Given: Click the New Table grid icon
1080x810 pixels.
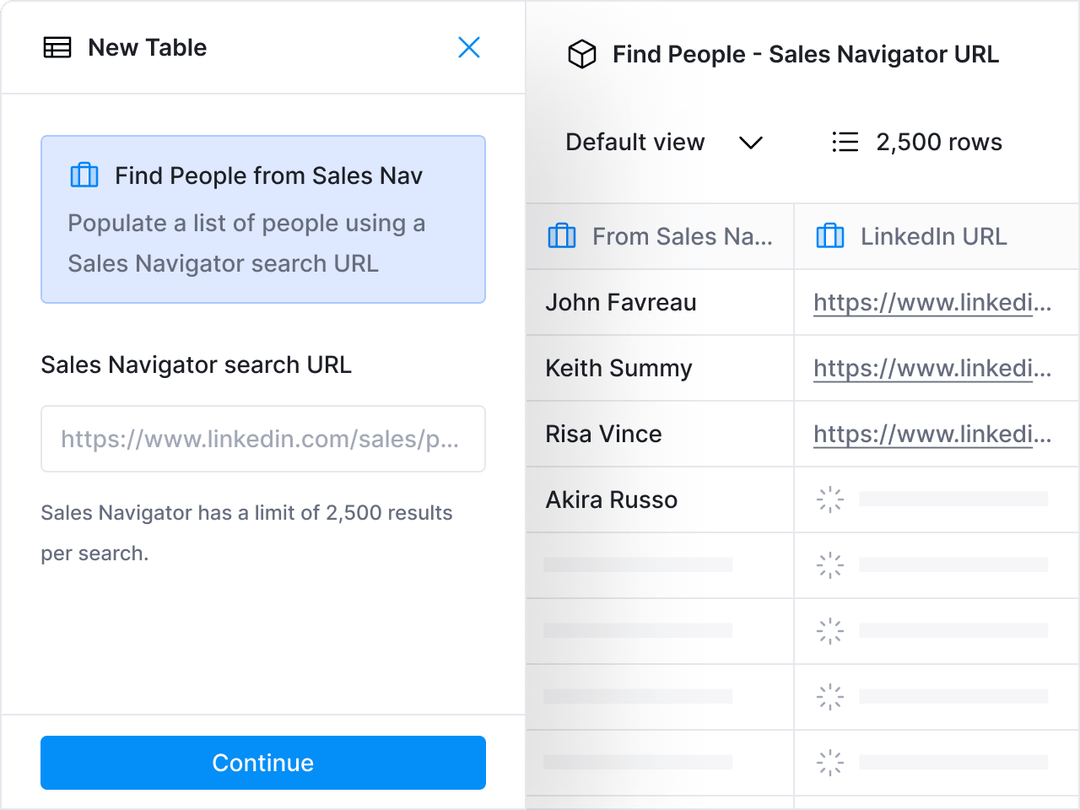Looking at the screenshot, I should (x=57, y=48).
